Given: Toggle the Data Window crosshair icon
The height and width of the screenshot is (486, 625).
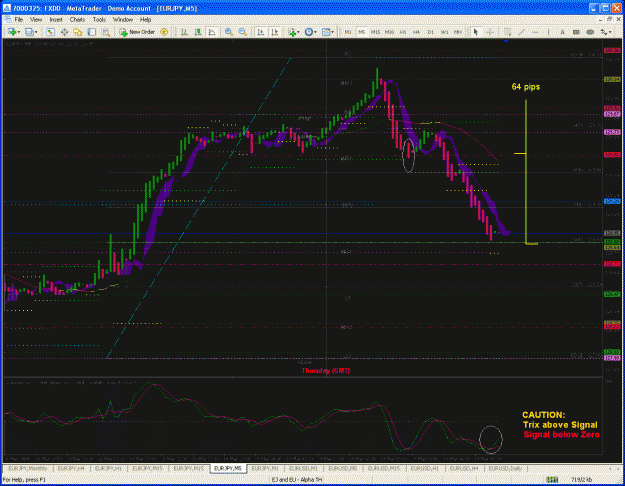Looking at the screenshot, I should pyautogui.click(x=64, y=32).
